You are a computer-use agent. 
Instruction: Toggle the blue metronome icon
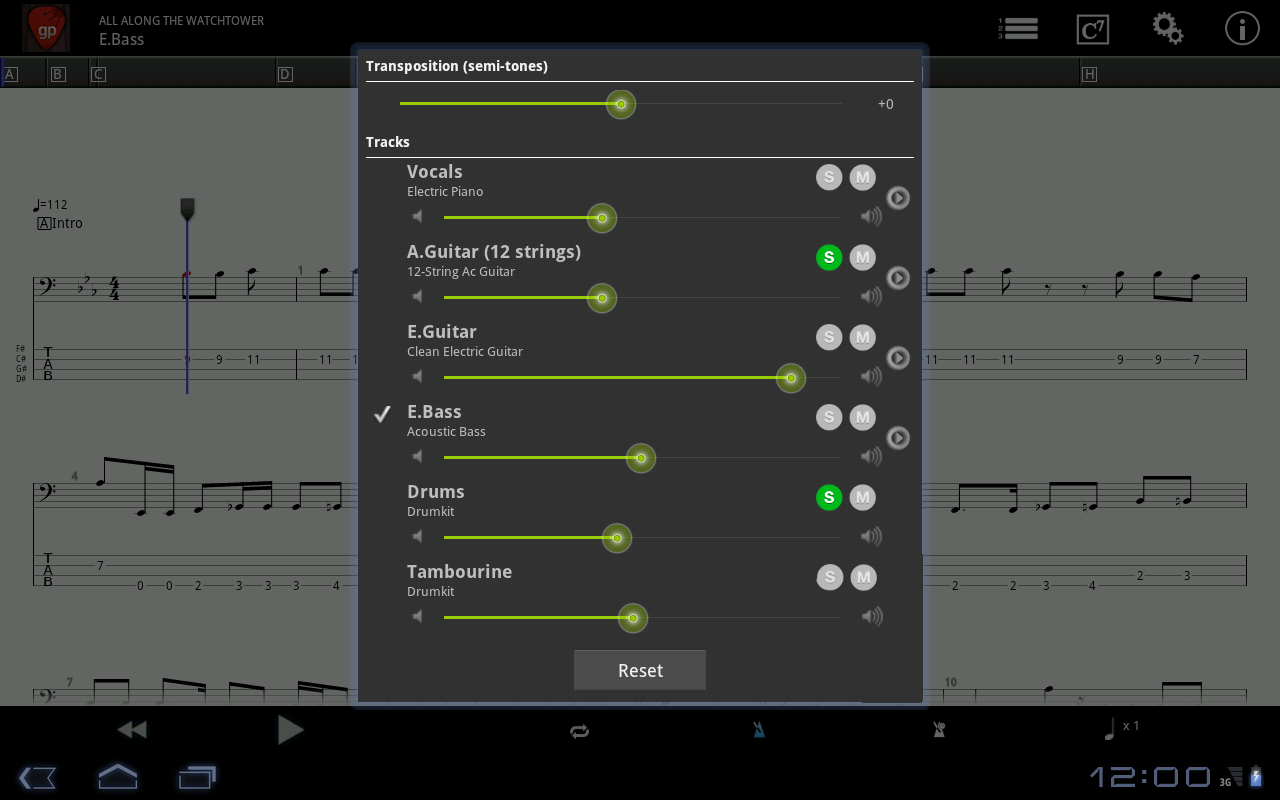759,730
